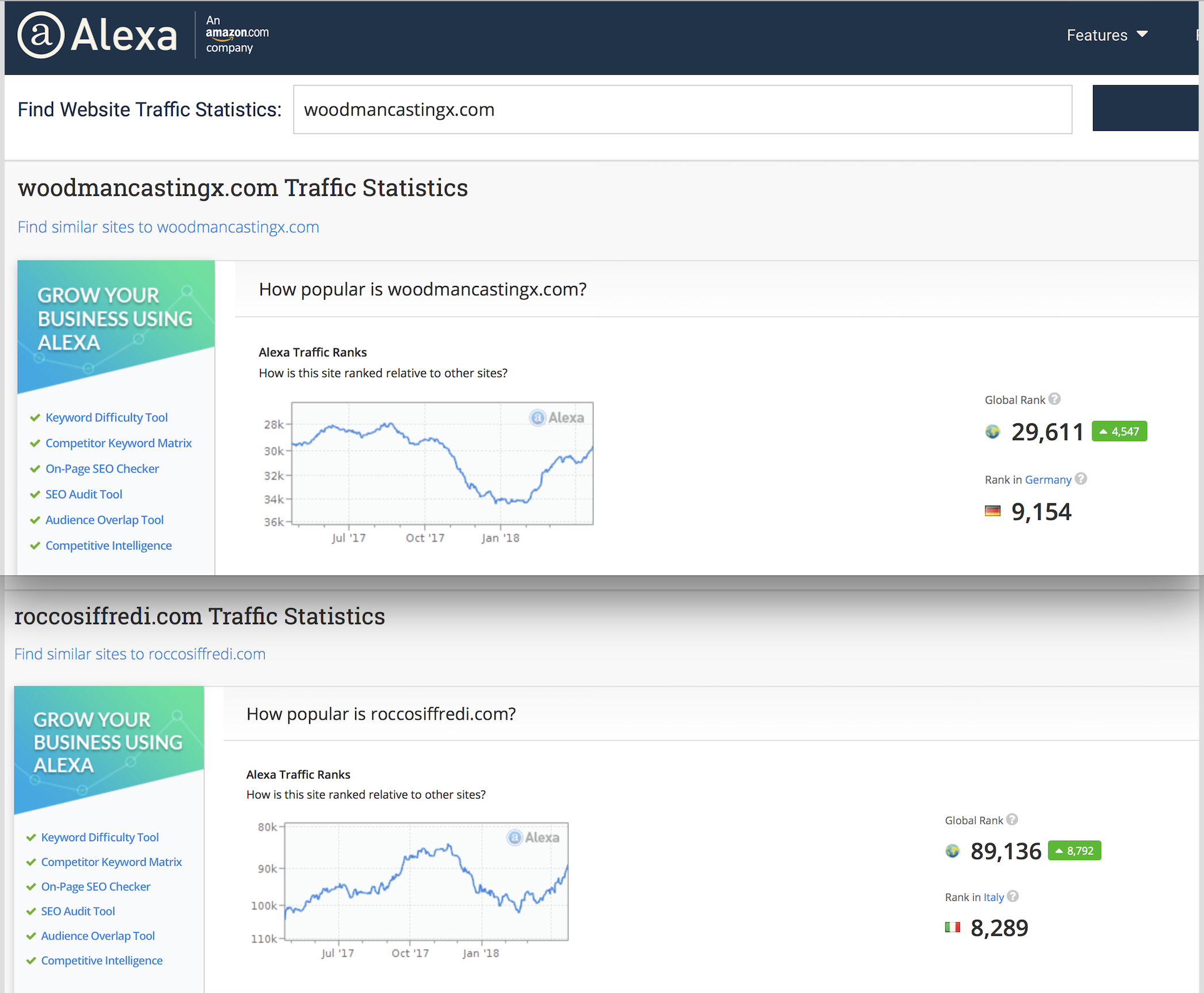
Task: Click the German flag icon
Action: [993, 511]
